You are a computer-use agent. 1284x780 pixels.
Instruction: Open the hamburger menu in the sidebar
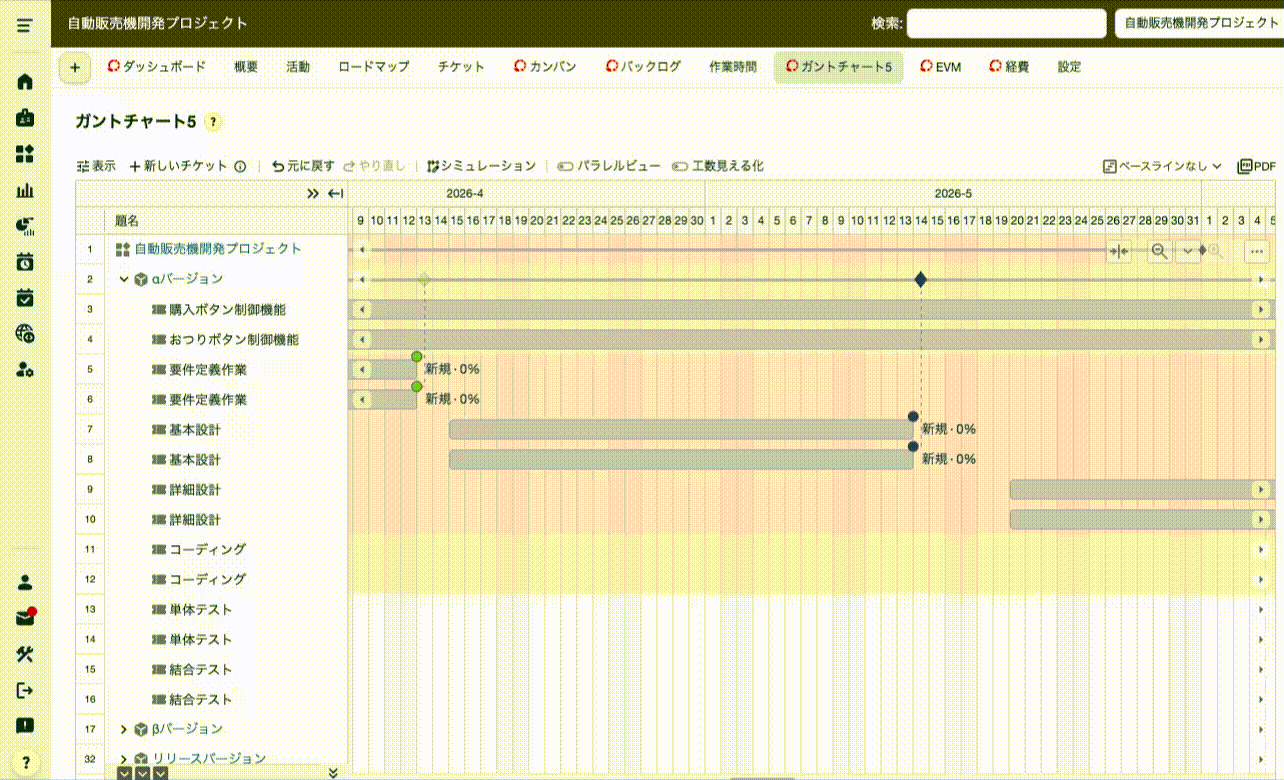tap(25, 24)
